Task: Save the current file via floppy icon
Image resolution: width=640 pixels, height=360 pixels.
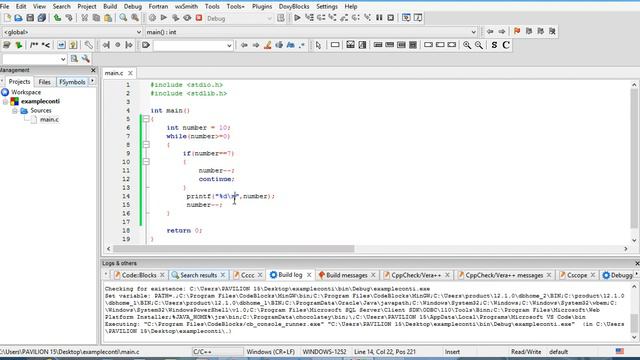Action: pyautogui.click(x=30, y=18)
